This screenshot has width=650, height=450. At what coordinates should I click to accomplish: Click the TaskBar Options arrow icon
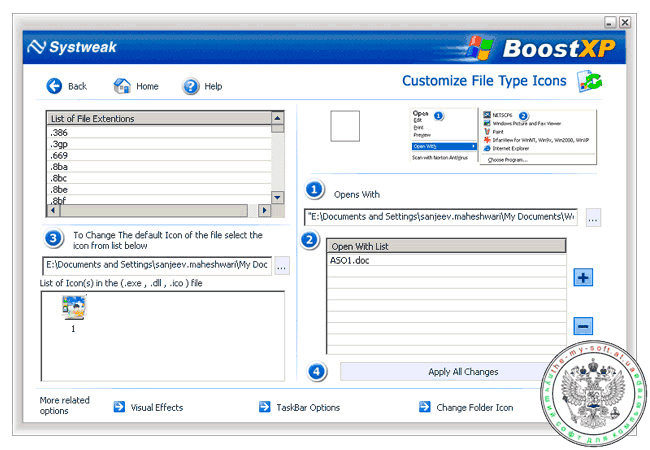pyautogui.click(x=265, y=407)
